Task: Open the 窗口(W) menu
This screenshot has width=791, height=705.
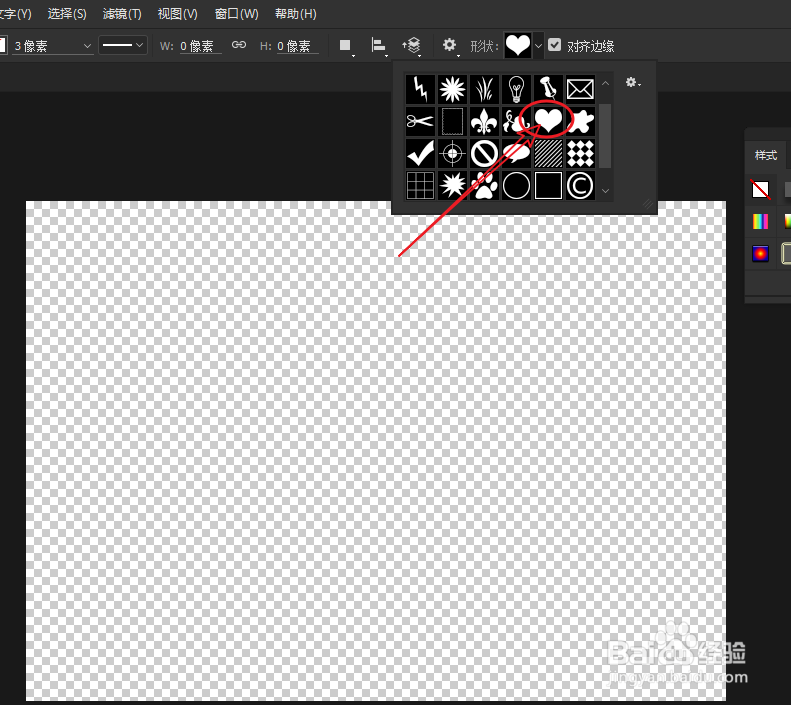Action: coord(237,14)
